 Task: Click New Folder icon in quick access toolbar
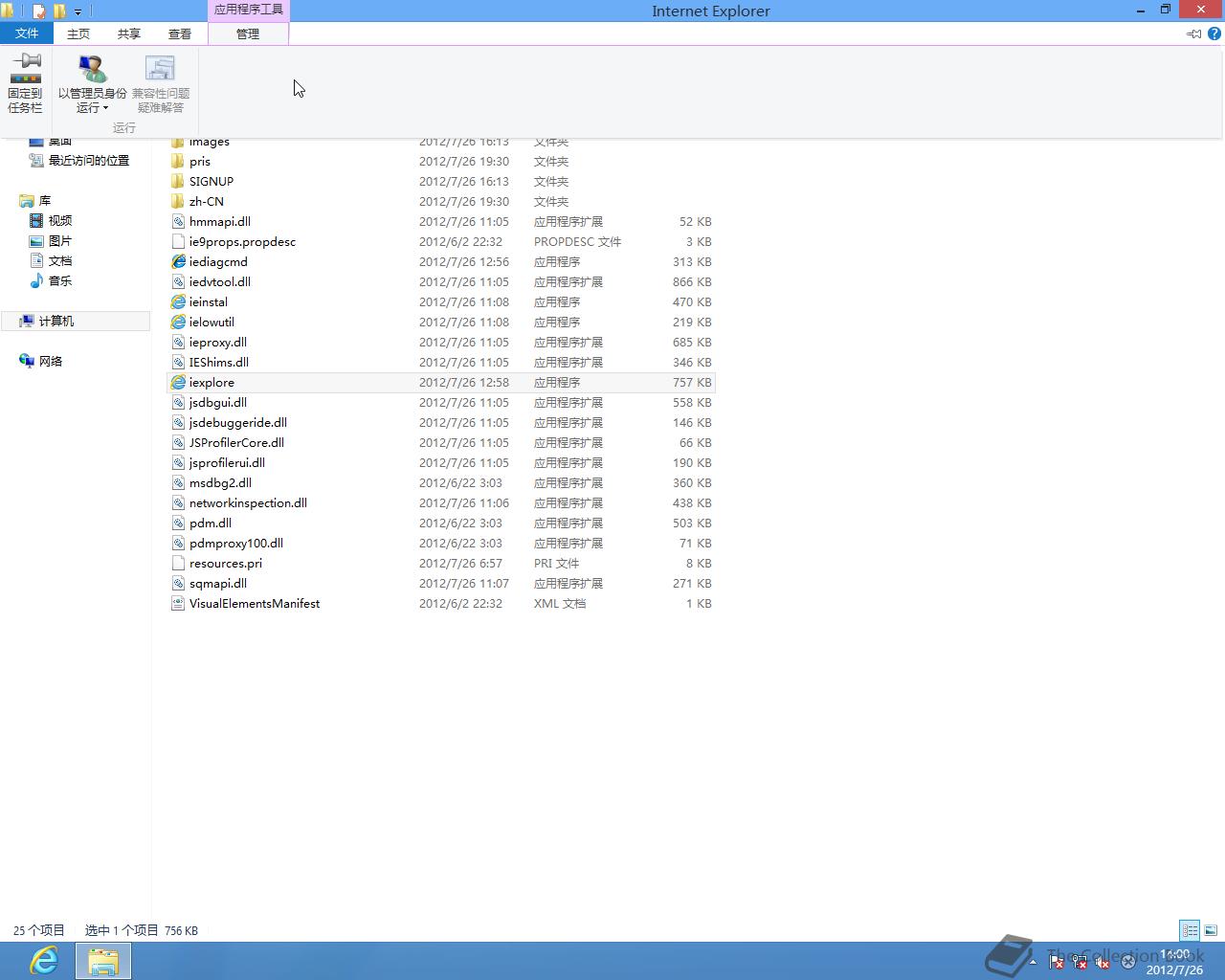coord(59,11)
